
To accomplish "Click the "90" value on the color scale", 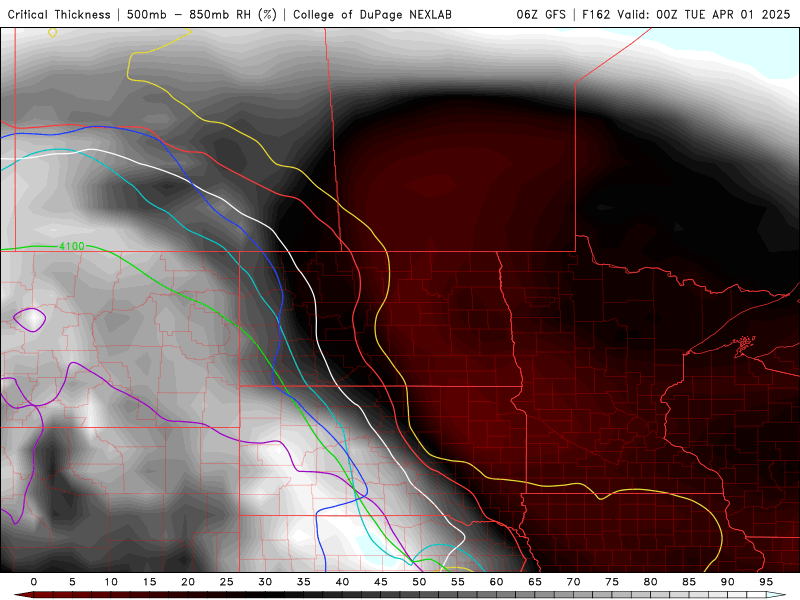I will click(727, 582).
